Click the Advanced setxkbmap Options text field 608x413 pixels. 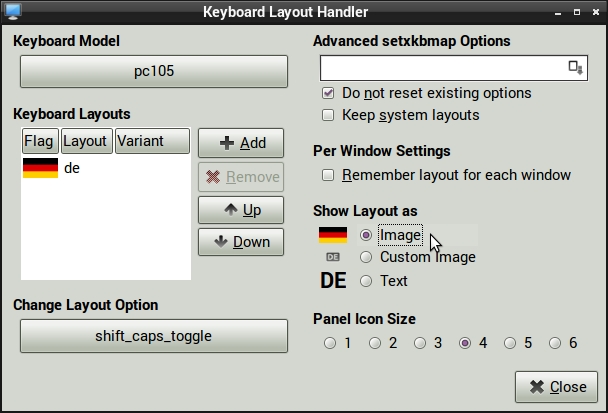point(442,67)
